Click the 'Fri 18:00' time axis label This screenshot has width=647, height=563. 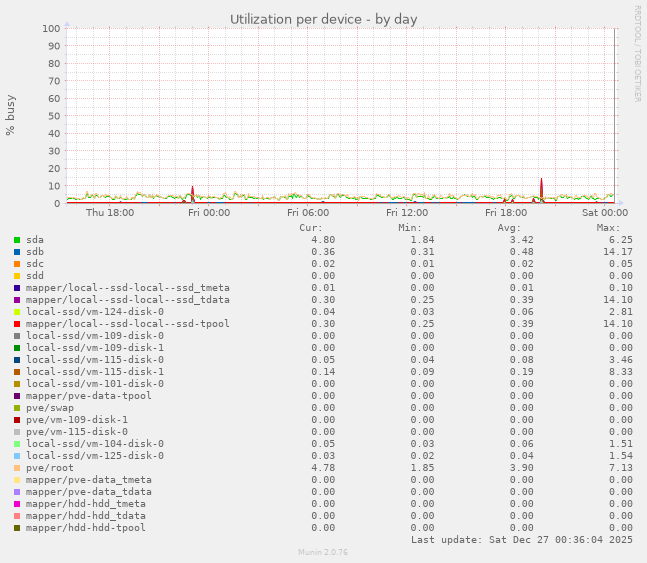point(506,213)
